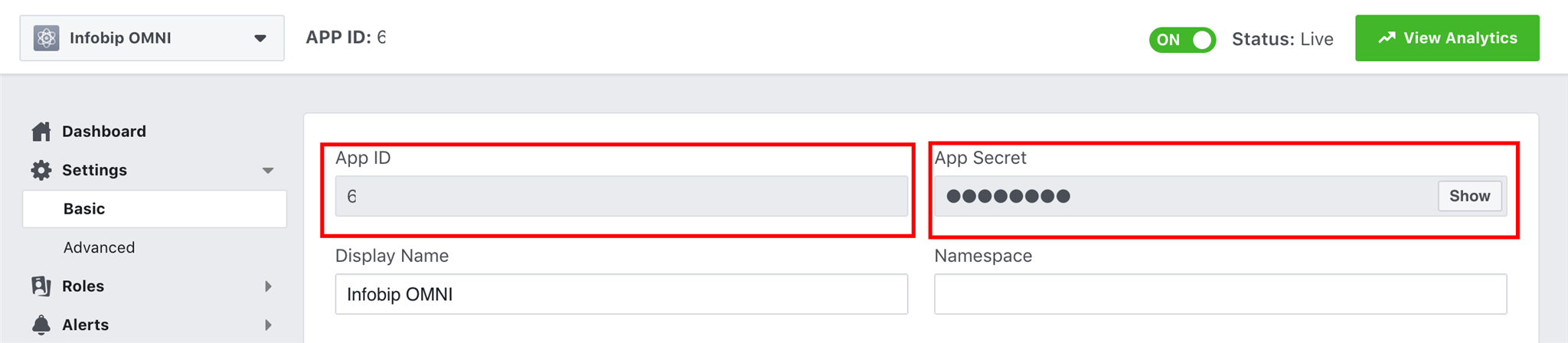Click the analytics trend arrow icon

pos(1387,38)
